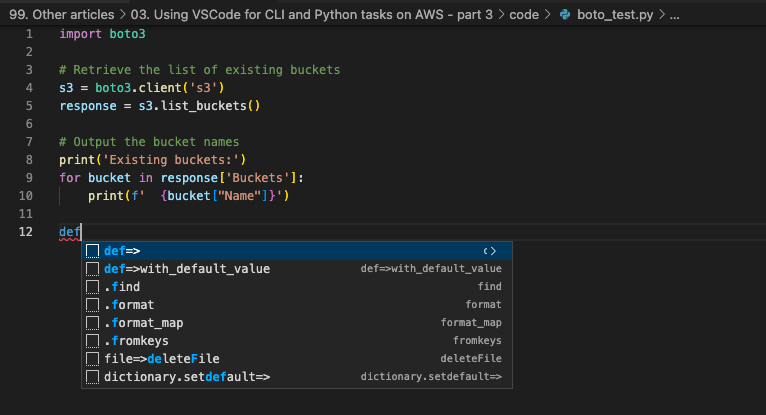Select the .fromkeys suggestion
This screenshot has height=415, width=766.
297,341
